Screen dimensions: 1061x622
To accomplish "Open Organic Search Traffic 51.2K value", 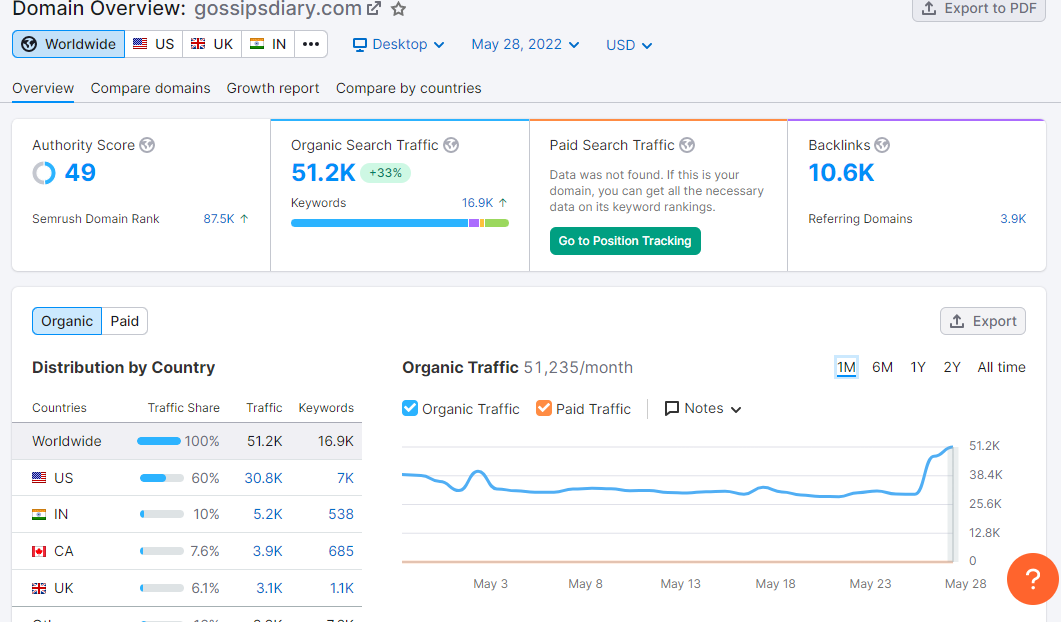I will (x=323, y=173).
